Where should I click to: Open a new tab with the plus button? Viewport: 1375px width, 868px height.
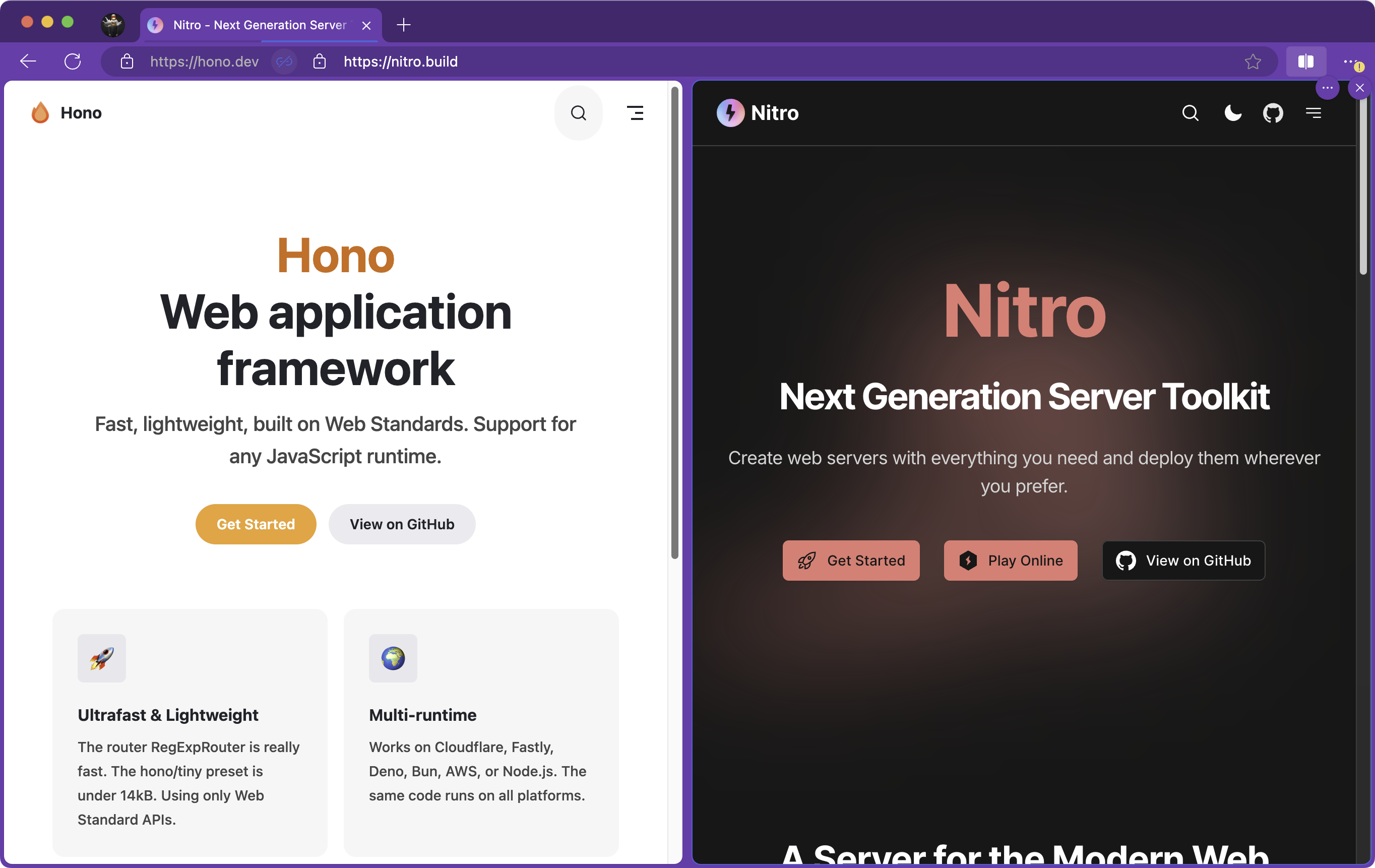coord(404,25)
